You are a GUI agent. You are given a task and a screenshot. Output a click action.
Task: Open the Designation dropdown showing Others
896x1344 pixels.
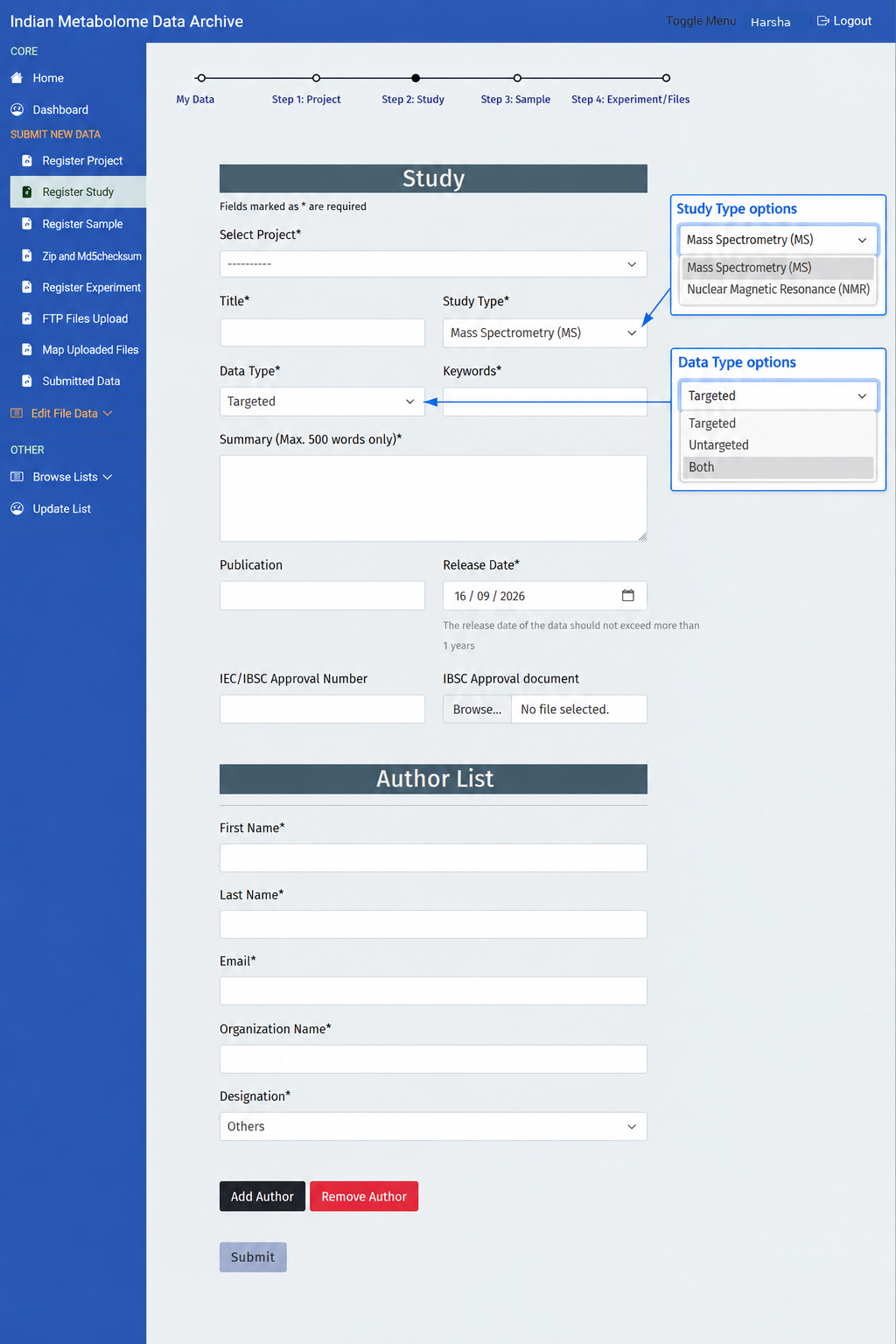tap(433, 1126)
